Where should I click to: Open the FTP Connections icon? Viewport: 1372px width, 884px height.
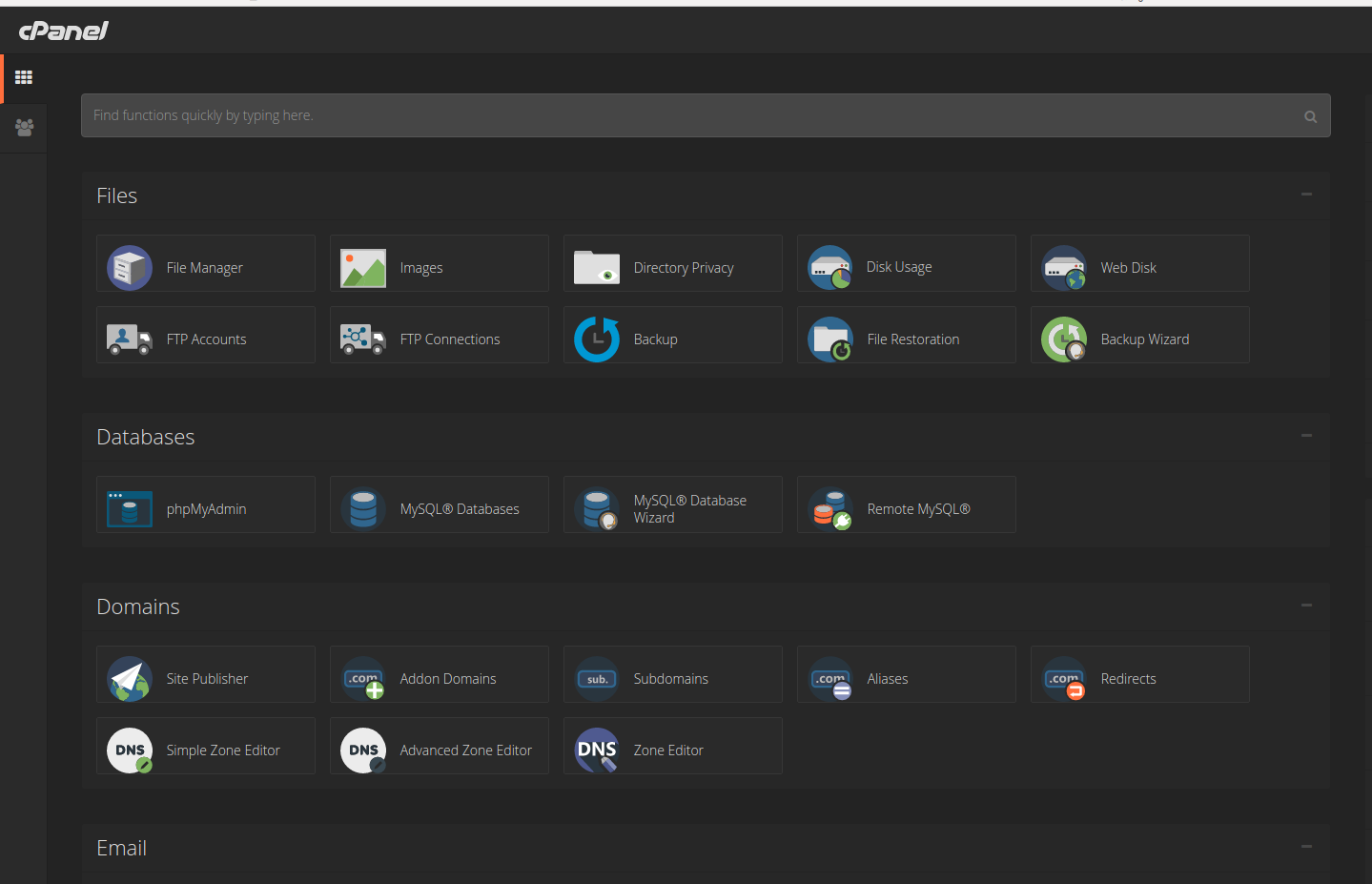pos(363,339)
